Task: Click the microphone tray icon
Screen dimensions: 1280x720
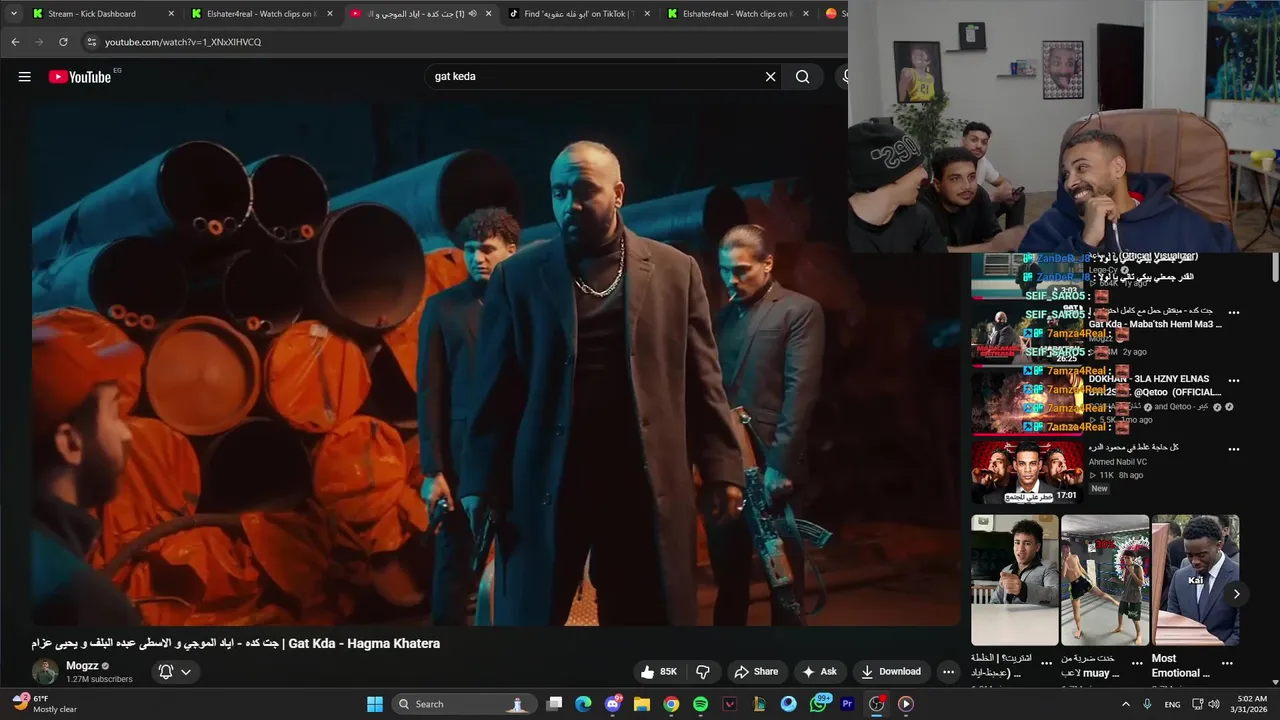Action: tap(1147, 704)
